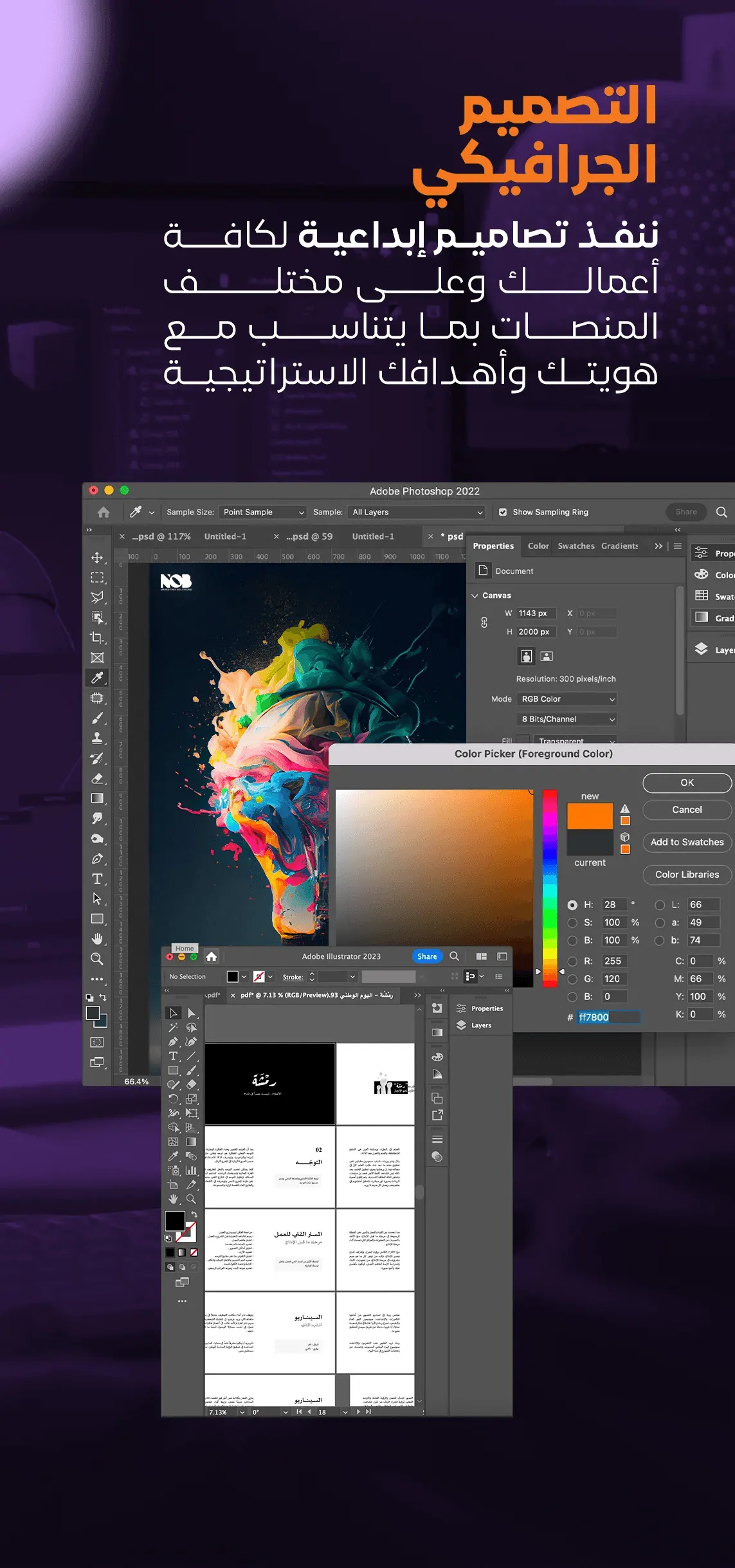Toggle the Show Sampling Ring checkbox
Image resolution: width=735 pixels, height=1568 pixels.
[503, 512]
